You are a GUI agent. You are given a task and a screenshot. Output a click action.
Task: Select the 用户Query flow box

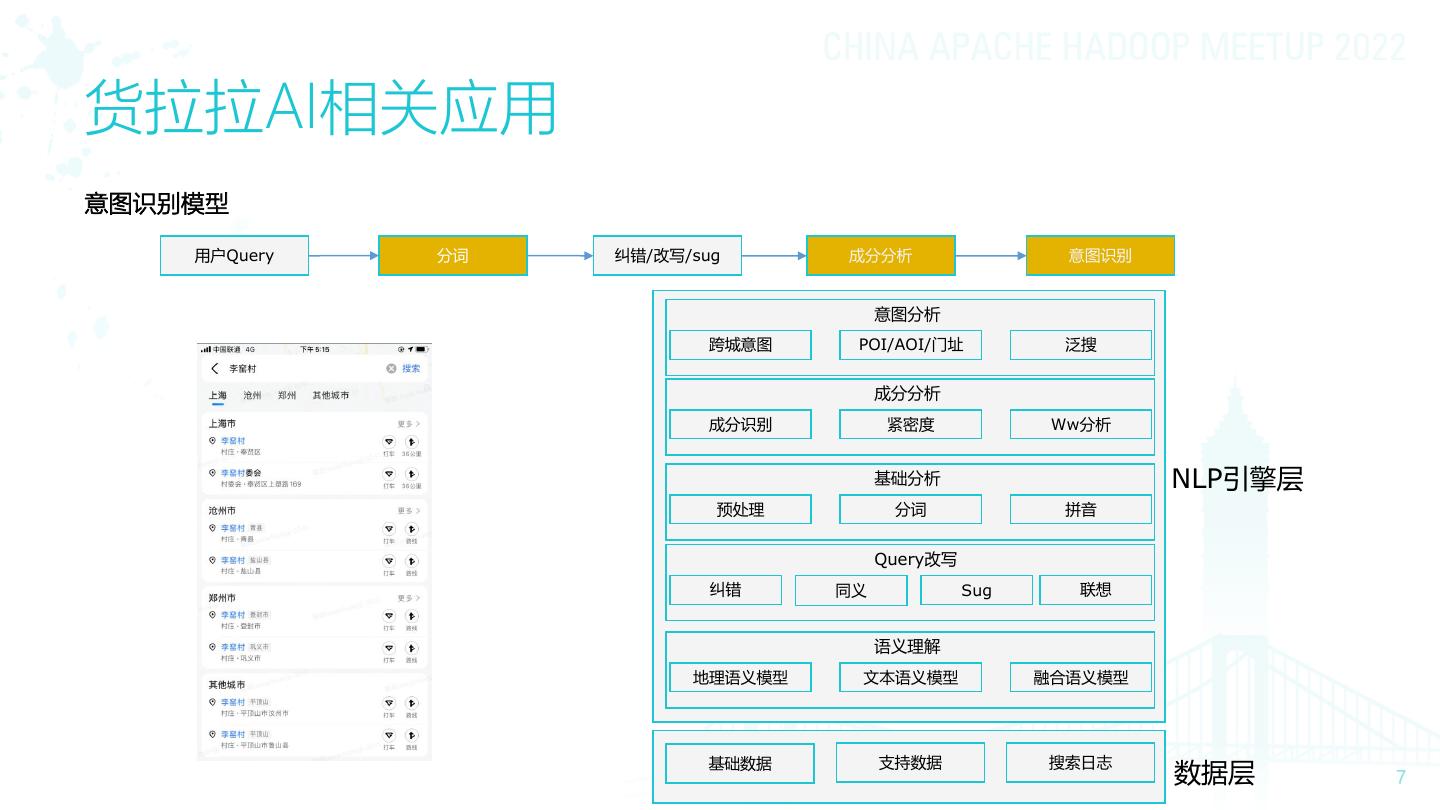(x=234, y=255)
